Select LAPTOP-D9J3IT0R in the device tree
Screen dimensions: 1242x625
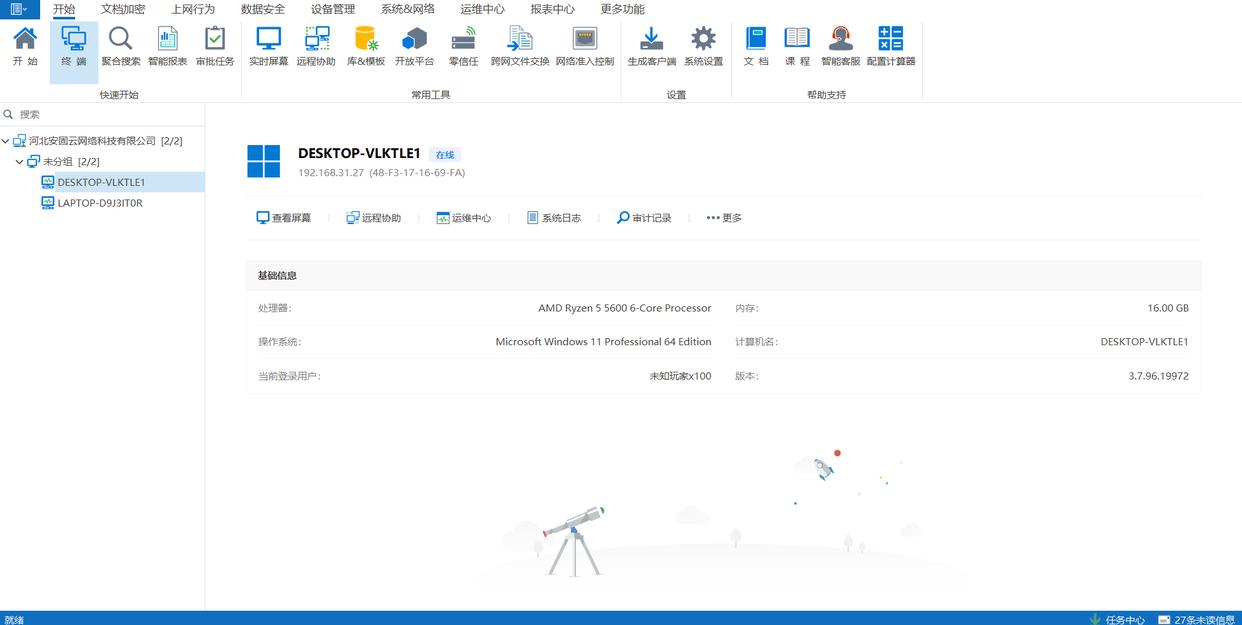coord(100,203)
